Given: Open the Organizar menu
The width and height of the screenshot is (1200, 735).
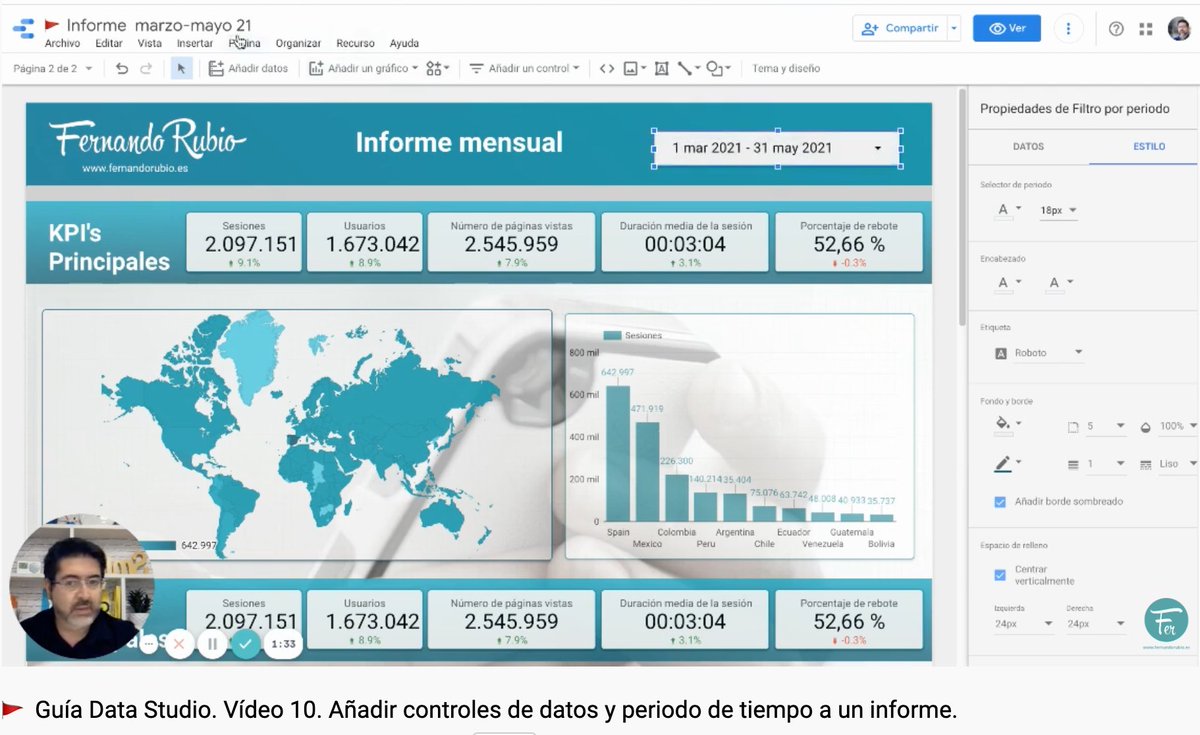Looking at the screenshot, I should tap(299, 43).
